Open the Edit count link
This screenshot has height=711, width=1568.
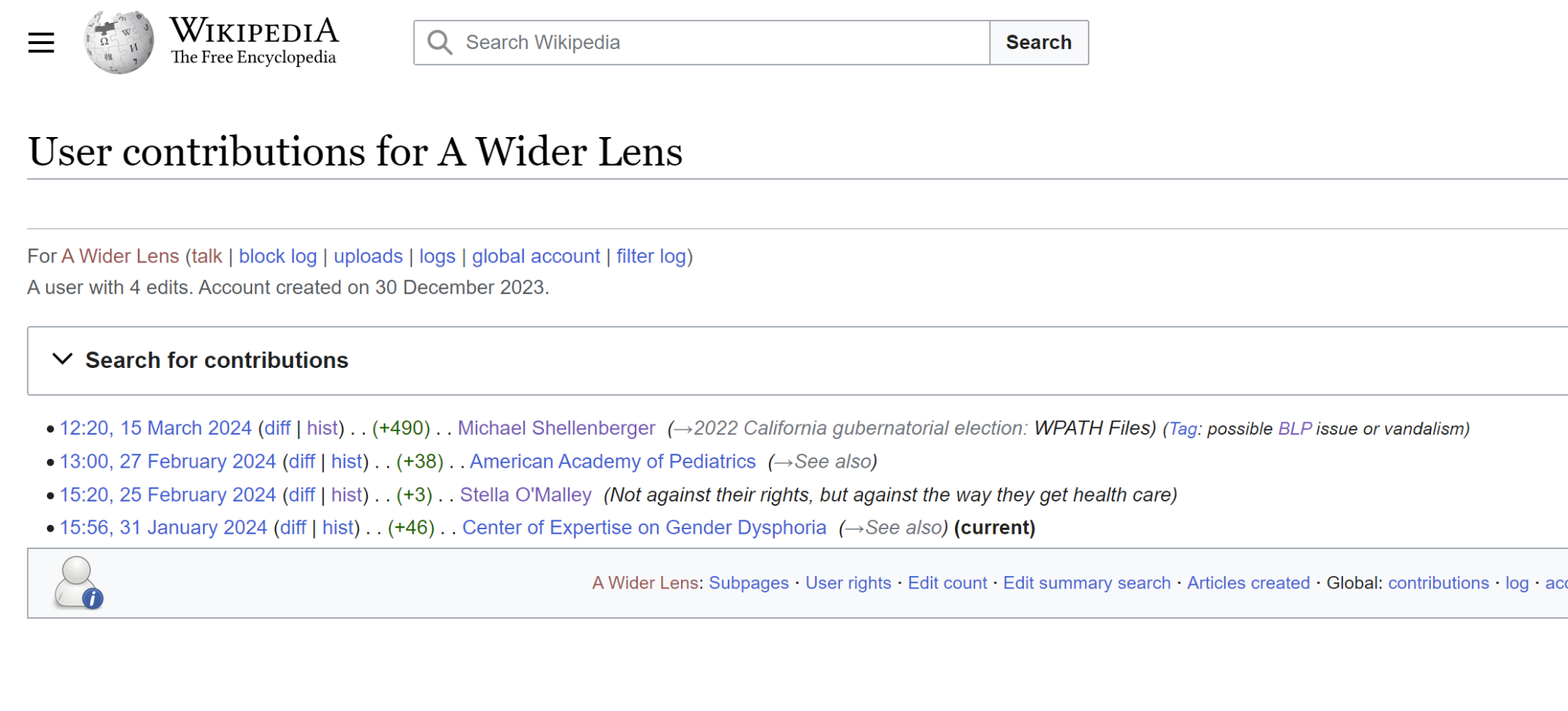947,583
